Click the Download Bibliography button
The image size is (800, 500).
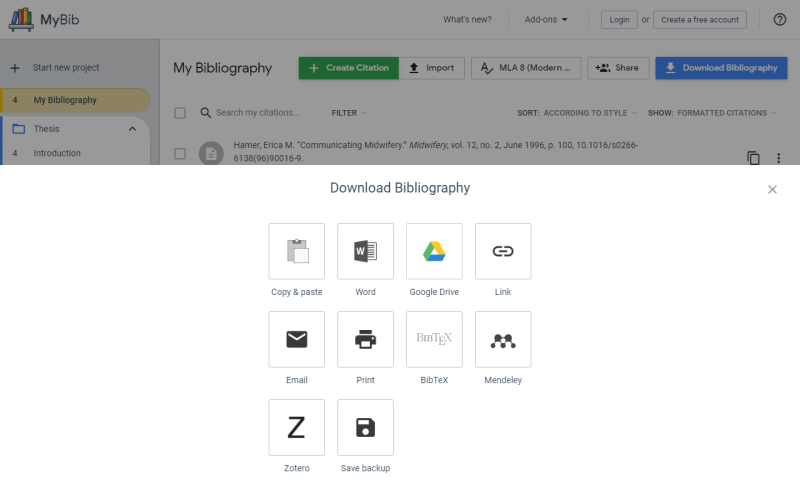point(721,68)
